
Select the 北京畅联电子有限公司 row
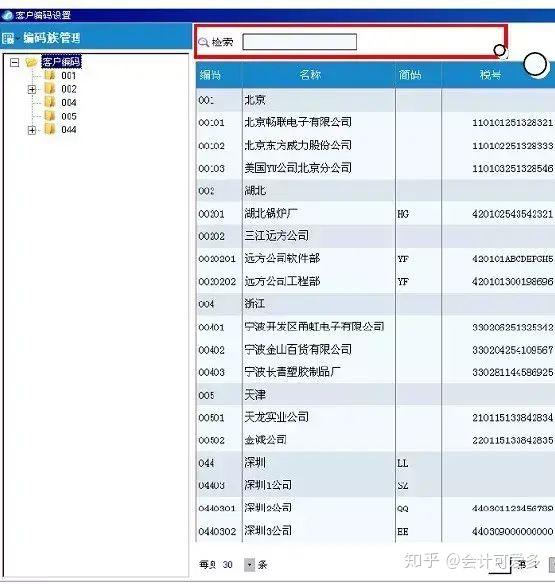[375, 122]
